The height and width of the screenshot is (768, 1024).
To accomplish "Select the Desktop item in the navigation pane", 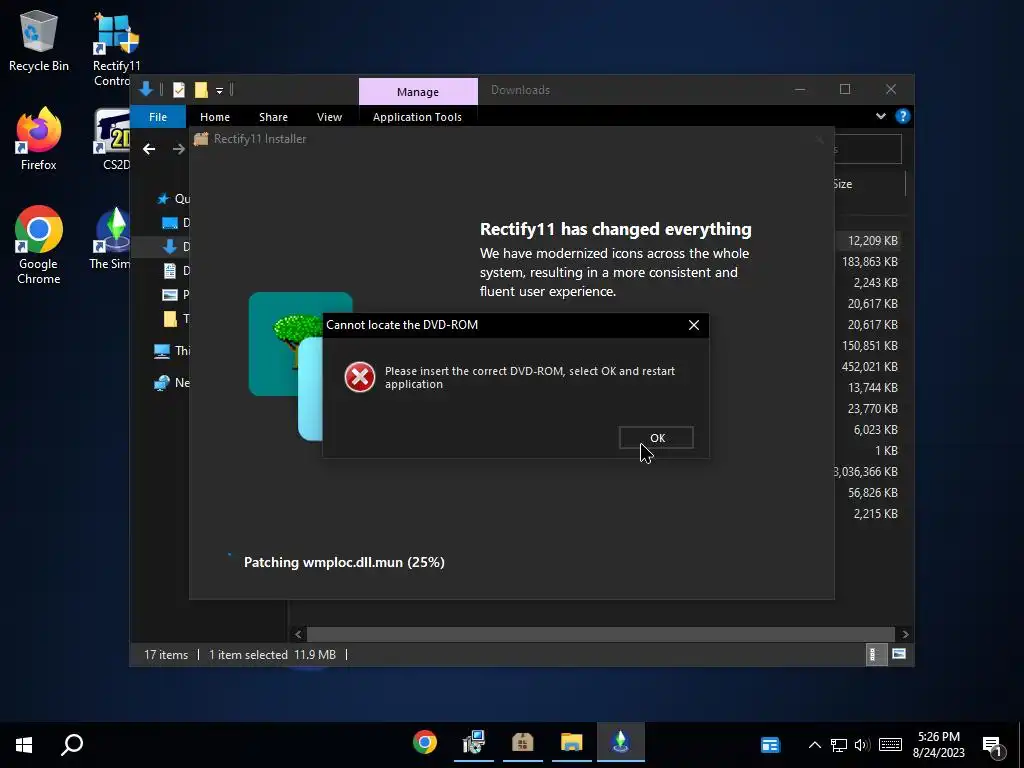I will tap(175, 223).
